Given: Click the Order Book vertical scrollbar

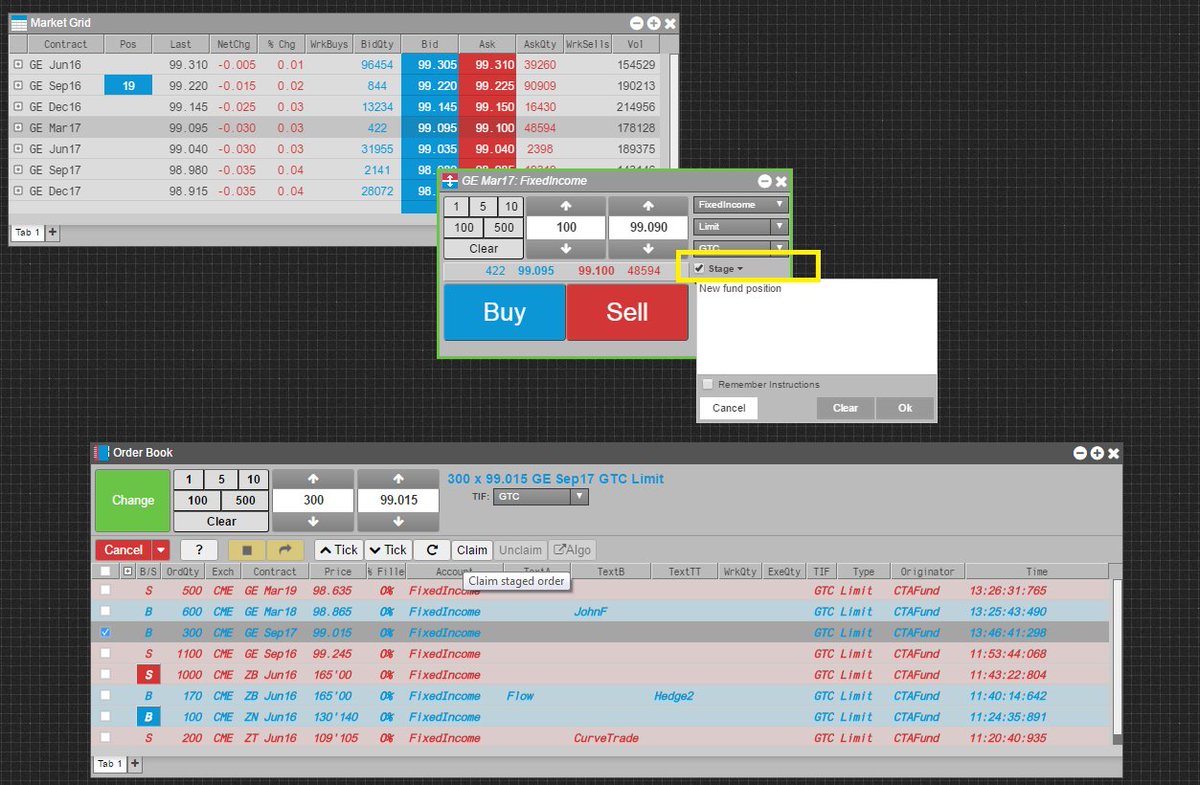Looking at the screenshot, I should 1116,660.
